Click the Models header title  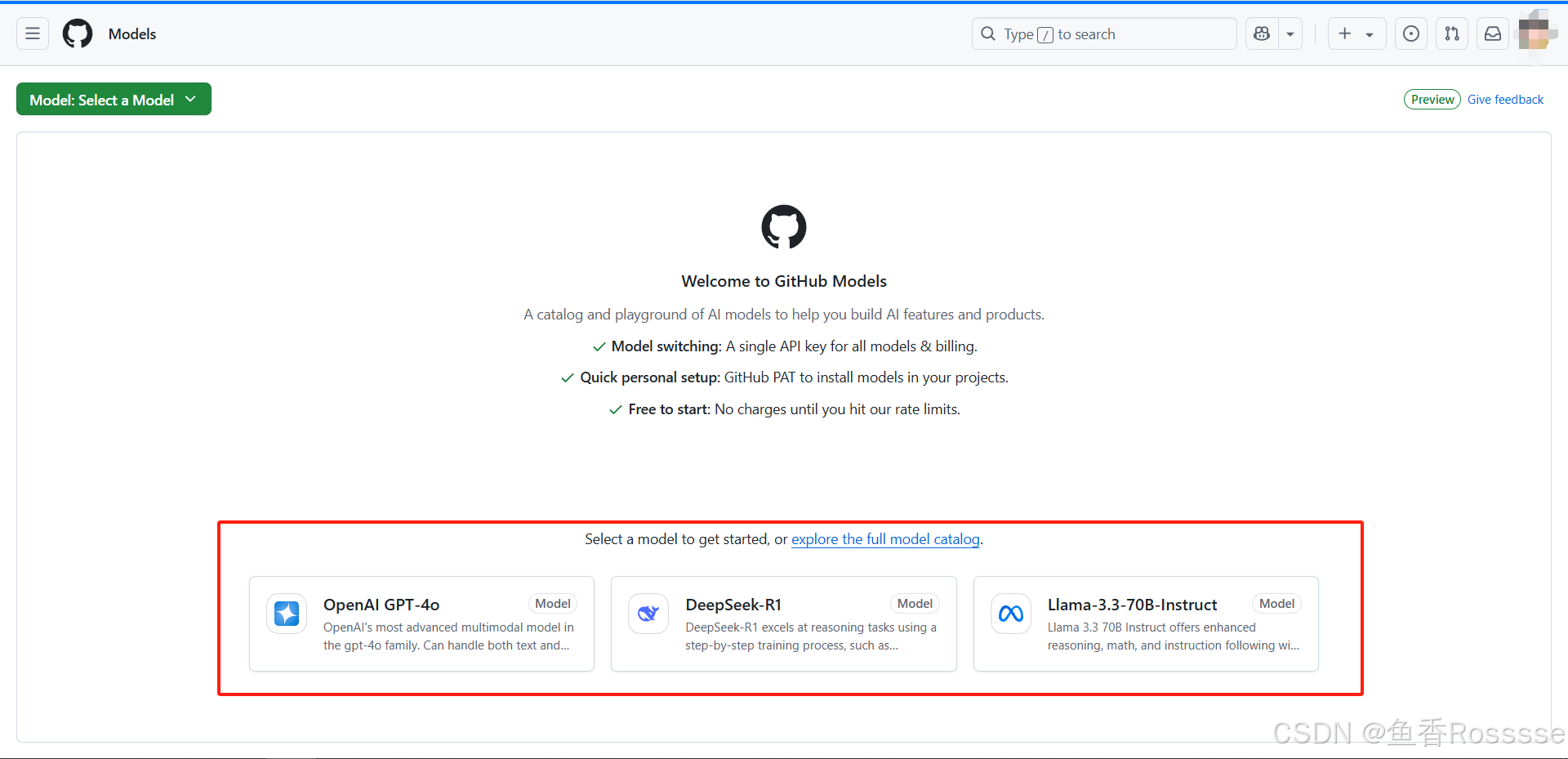pos(132,33)
